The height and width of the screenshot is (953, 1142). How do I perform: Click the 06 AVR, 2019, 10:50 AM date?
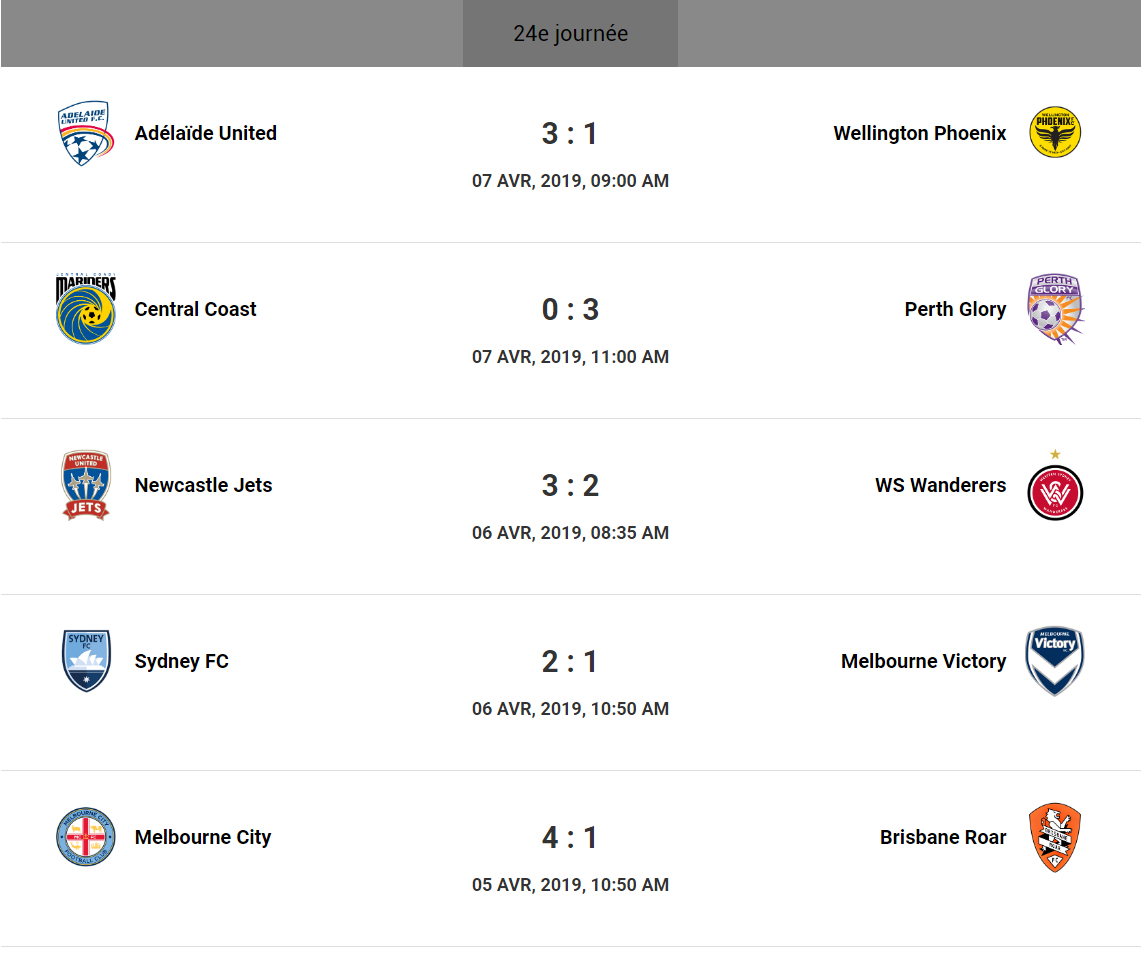[x=570, y=709]
